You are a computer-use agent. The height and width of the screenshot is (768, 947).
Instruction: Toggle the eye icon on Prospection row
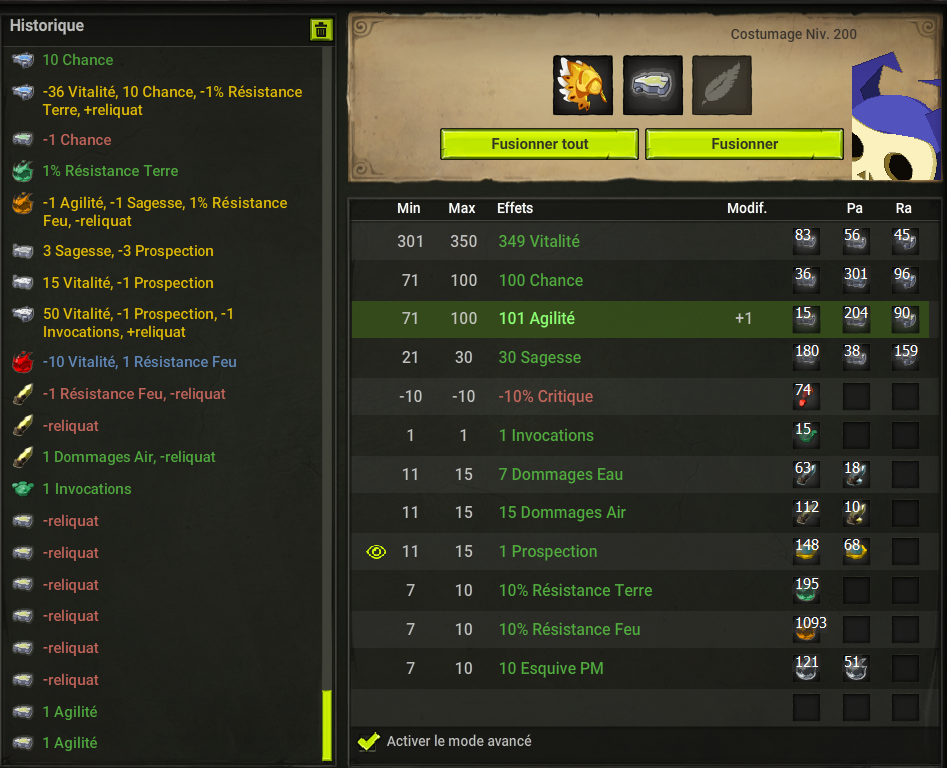[x=376, y=552]
